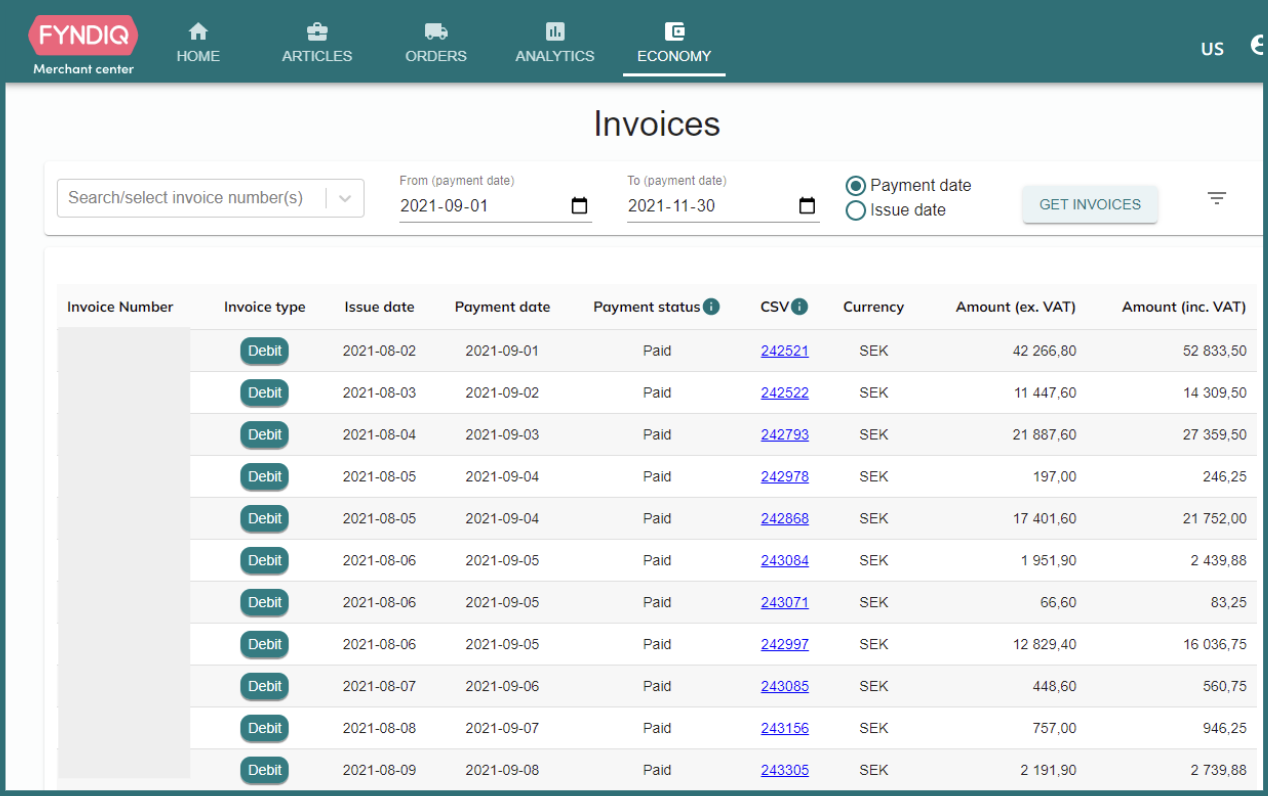Click the issue date 2021-08-02
This screenshot has width=1268, height=796.
tap(379, 351)
